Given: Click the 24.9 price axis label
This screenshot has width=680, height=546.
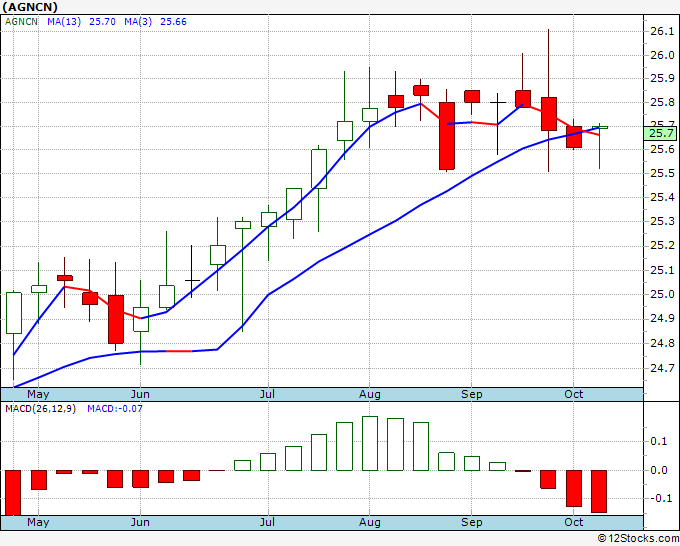Looking at the screenshot, I should coord(662,318).
